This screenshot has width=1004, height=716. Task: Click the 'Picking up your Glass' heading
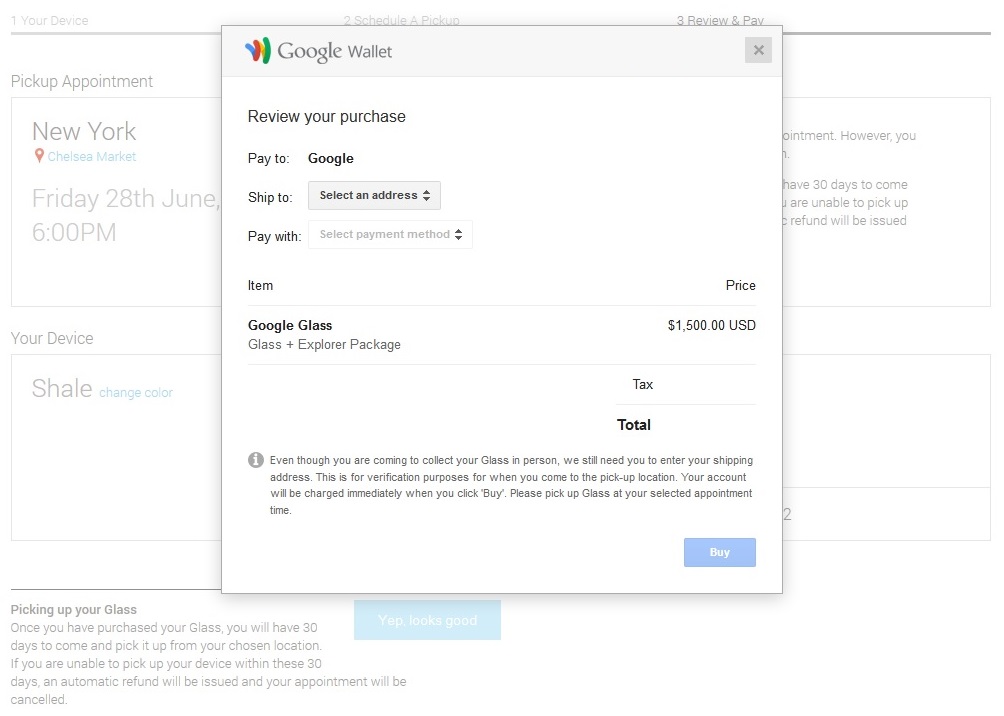(74, 610)
